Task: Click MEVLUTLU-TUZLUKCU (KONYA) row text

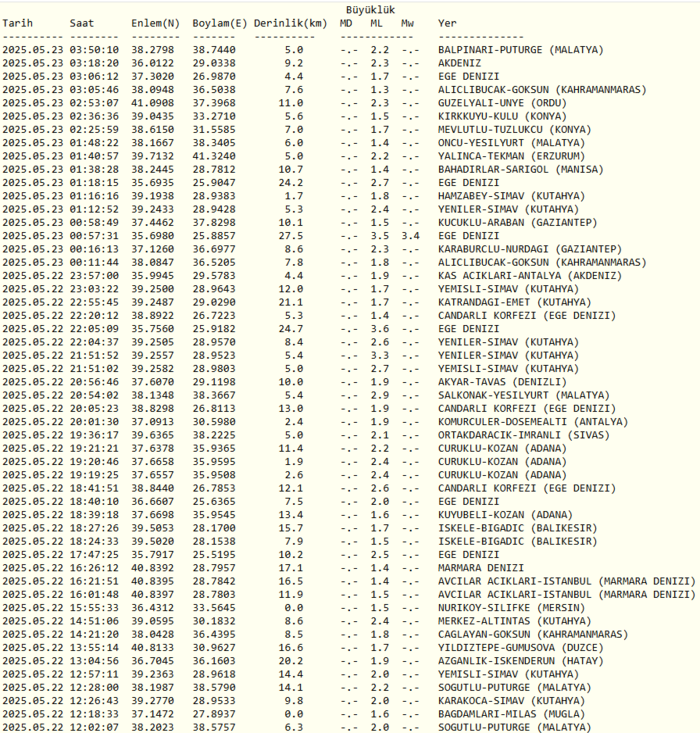Action: pyautogui.click(x=514, y=129)
